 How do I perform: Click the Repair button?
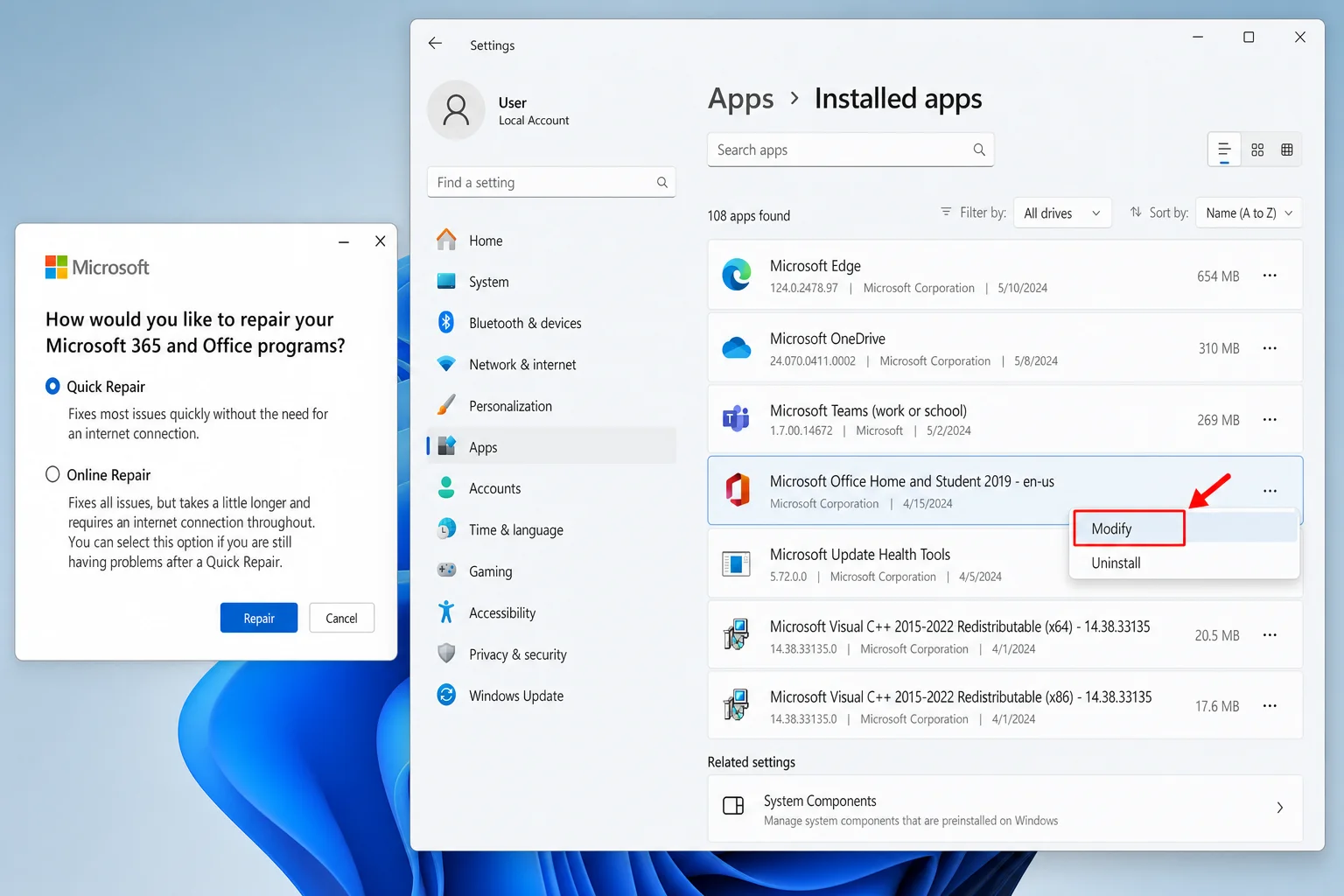(259, 618)
